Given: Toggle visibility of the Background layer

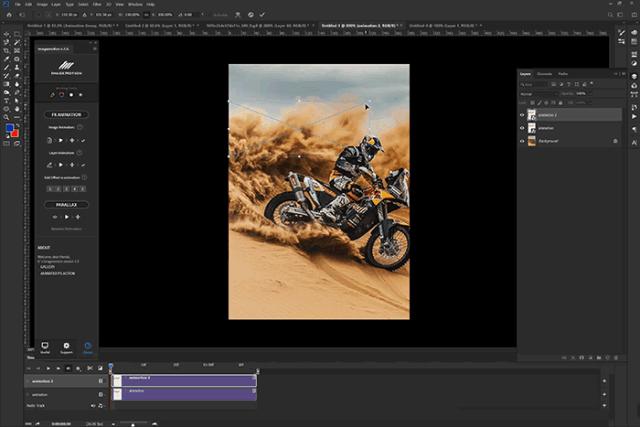Looking at the screenshot, I should coord(521,140).
